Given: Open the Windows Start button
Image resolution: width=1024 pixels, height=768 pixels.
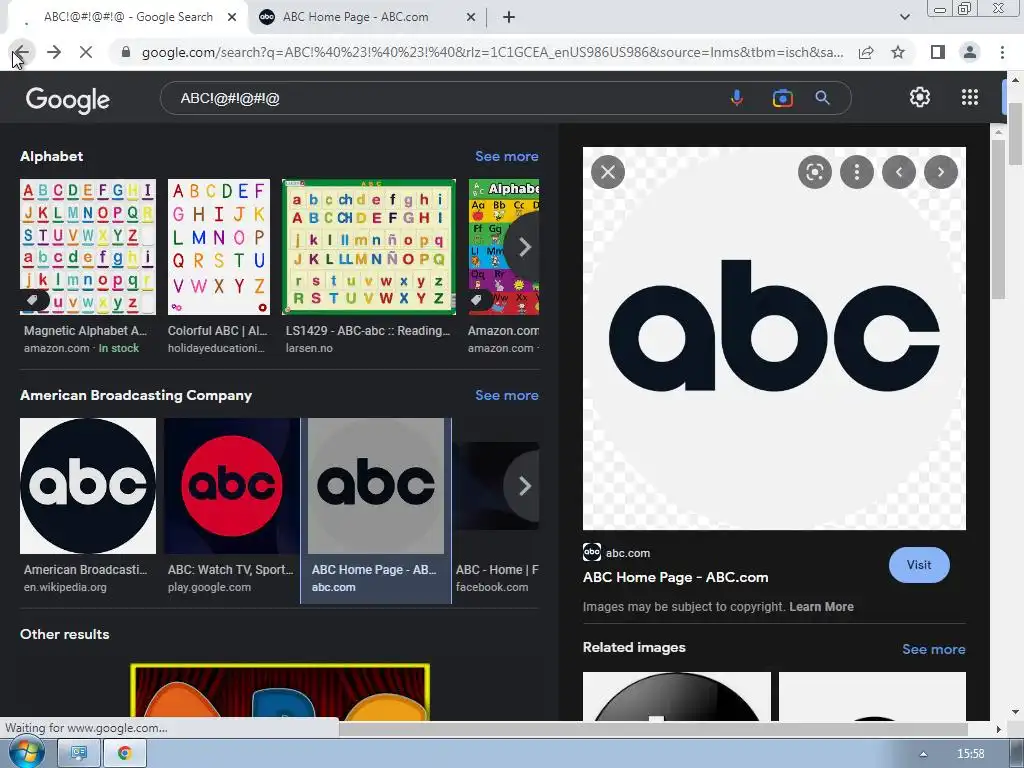Looking at the screenshot, I should (25, 753).
